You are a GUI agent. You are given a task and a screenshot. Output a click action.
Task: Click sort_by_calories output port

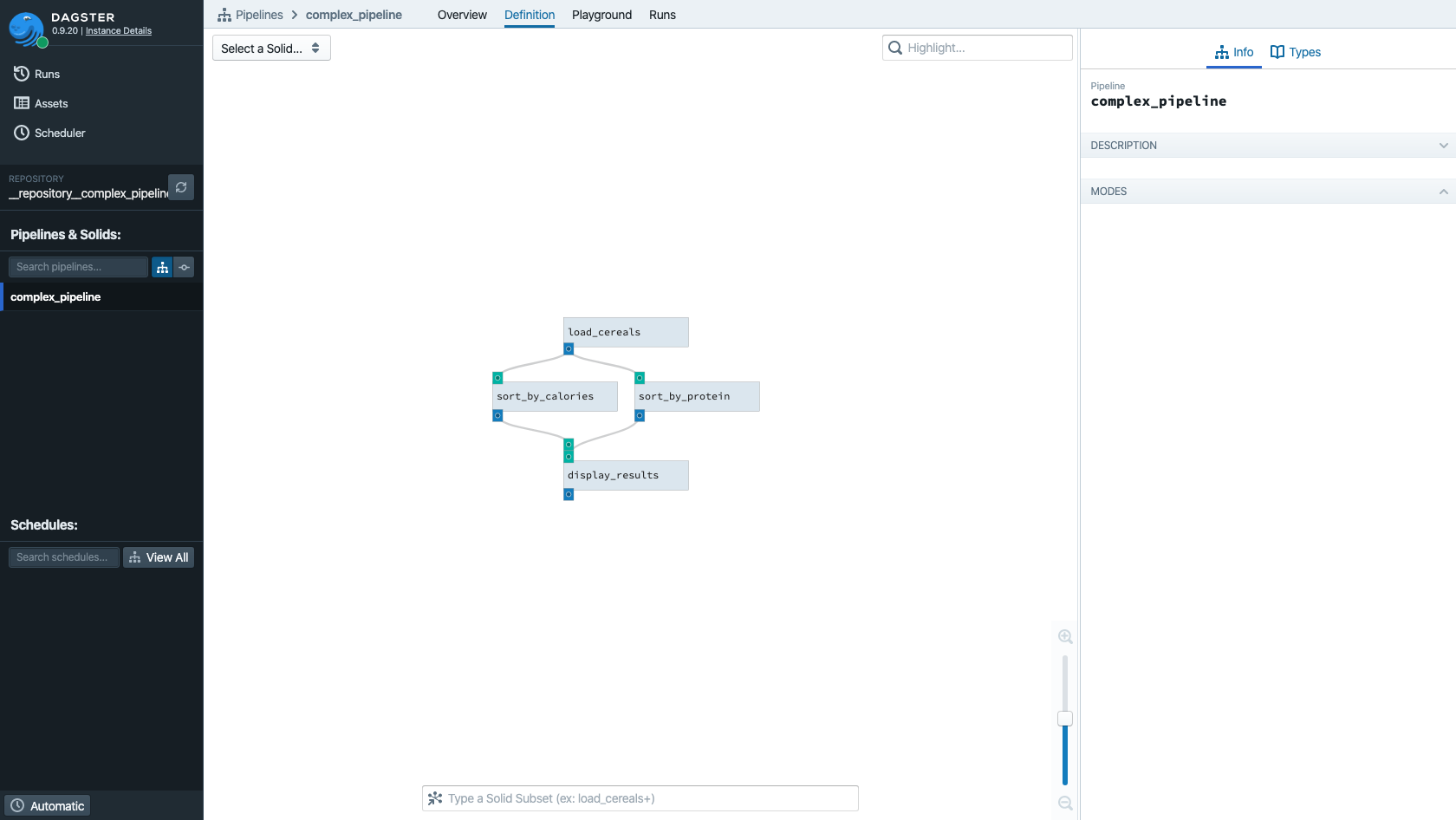click(x=497, y=416)
